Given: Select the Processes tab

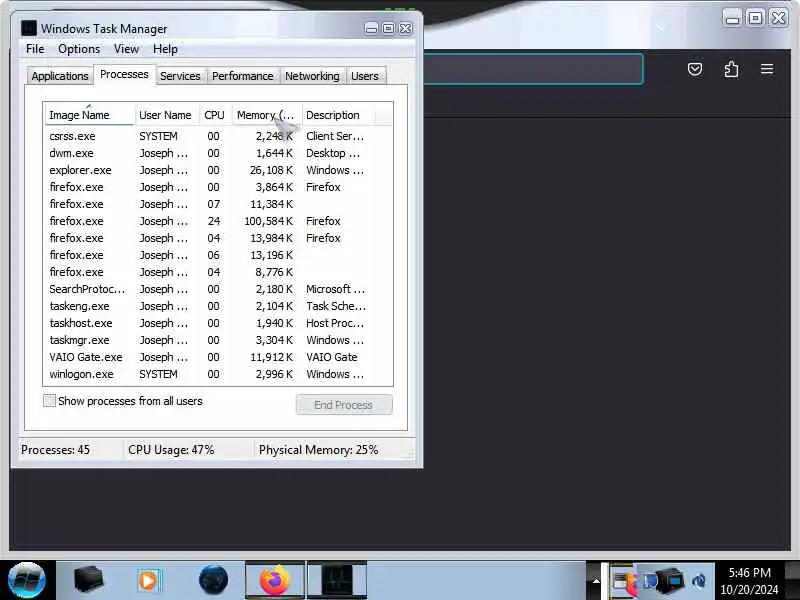Looking at the screenshot, I should [x=124, y=74].
